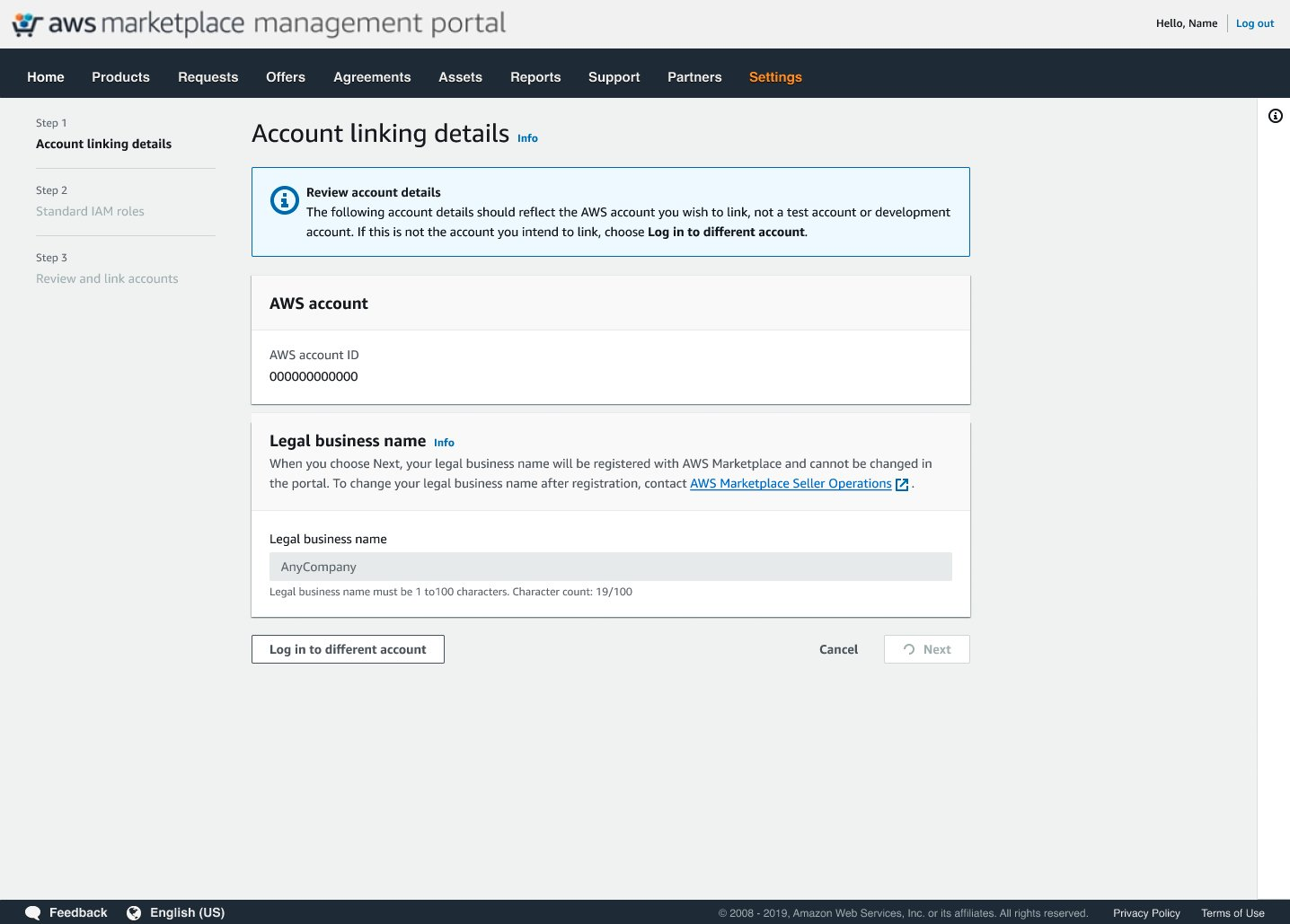Click Info link next to page heading
Viewport: 1290px width, 924px height.
pyautogui.click(x=527, y=138)
